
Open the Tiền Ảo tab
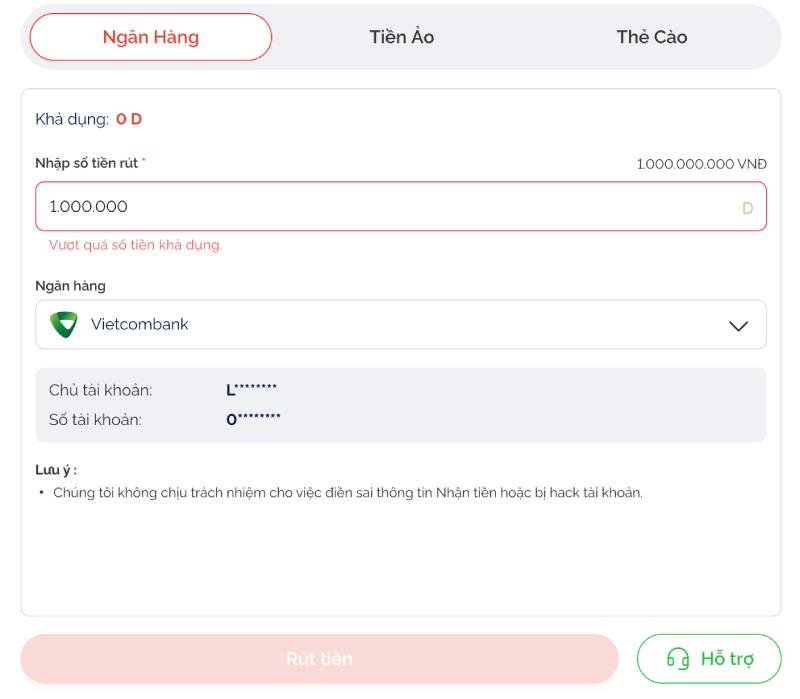tap(401, 37)
